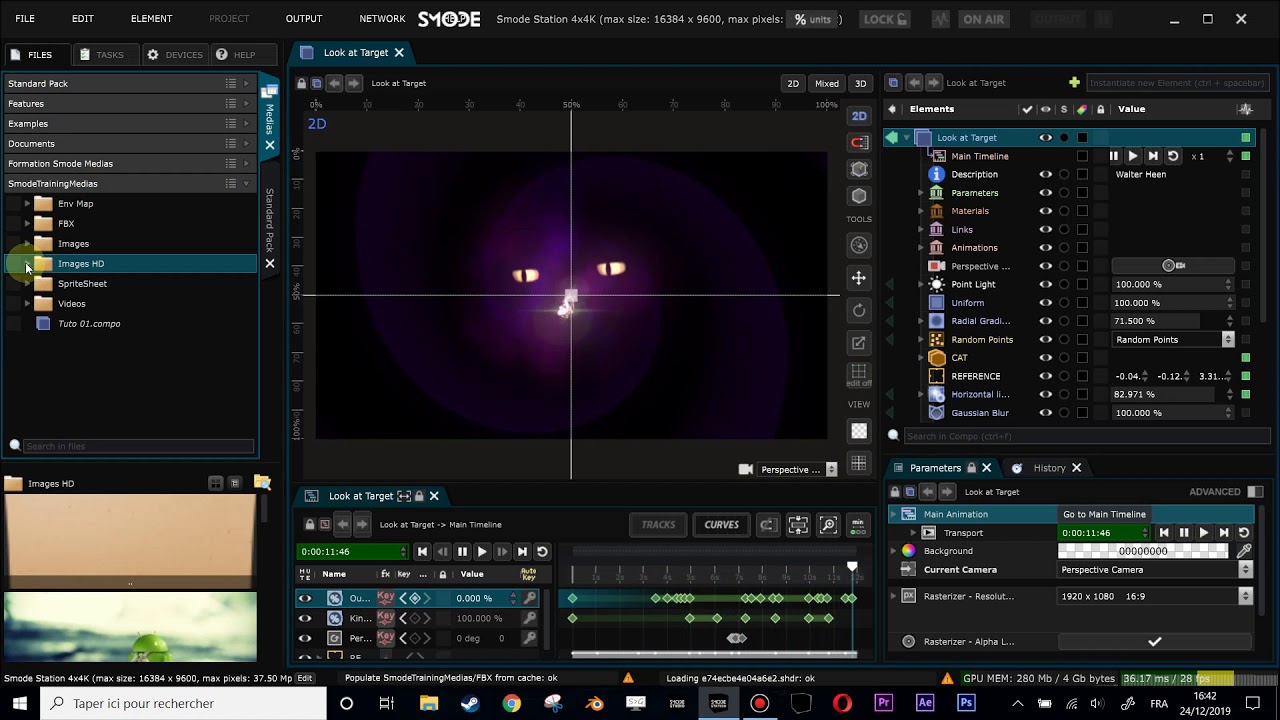Click the Radial Gradient layer icon
The width and height of the screenshot is (1280, 720).
(936, 321)
